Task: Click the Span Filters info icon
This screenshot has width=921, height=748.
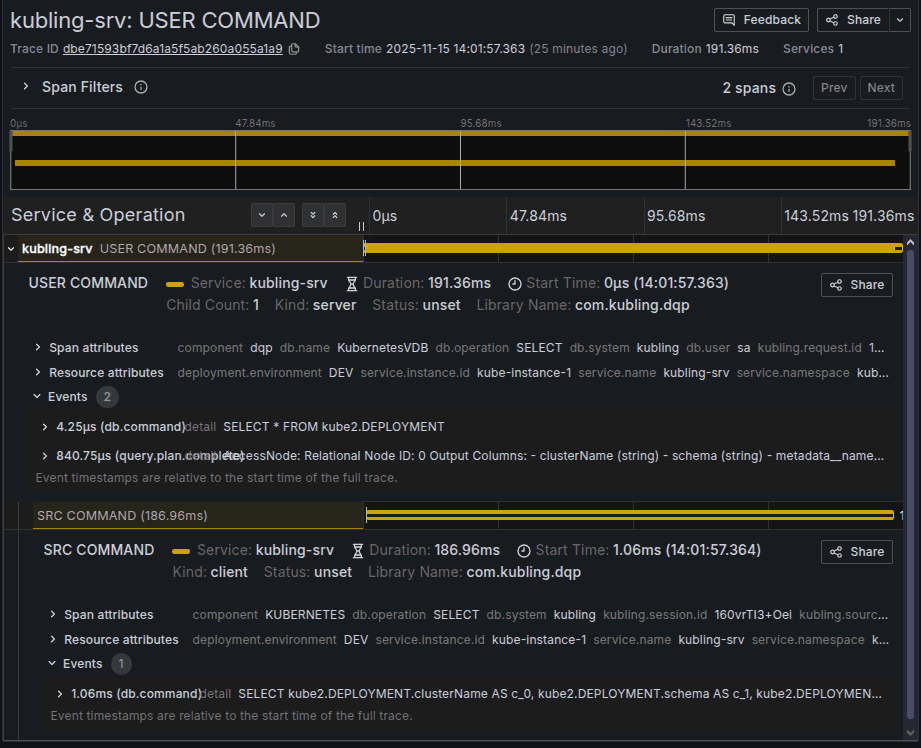Action: (x=141, y=87)
